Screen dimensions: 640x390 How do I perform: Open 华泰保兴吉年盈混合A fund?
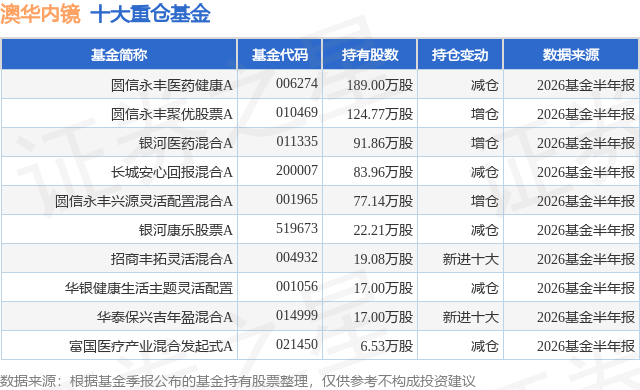pyautogui.click(x=165, y=317)
